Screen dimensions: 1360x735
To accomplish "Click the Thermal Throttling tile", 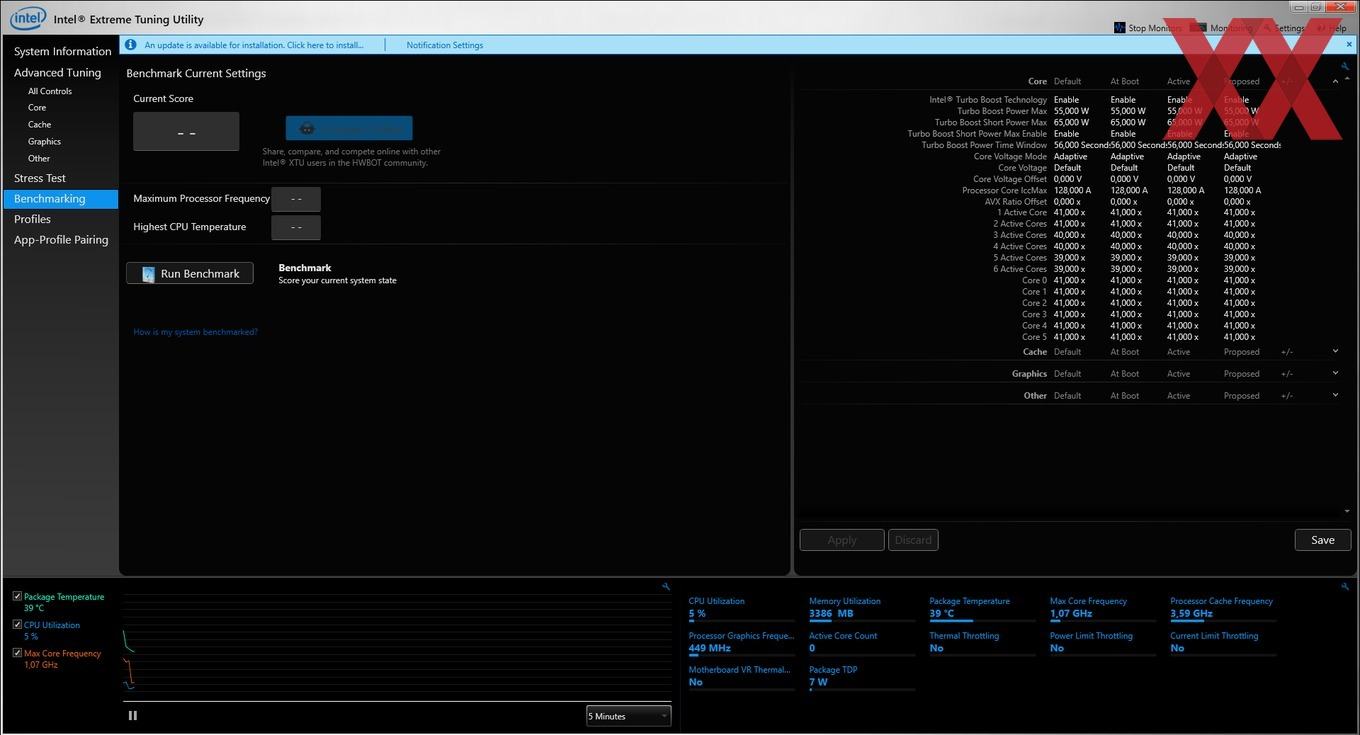I will (983, 642).
